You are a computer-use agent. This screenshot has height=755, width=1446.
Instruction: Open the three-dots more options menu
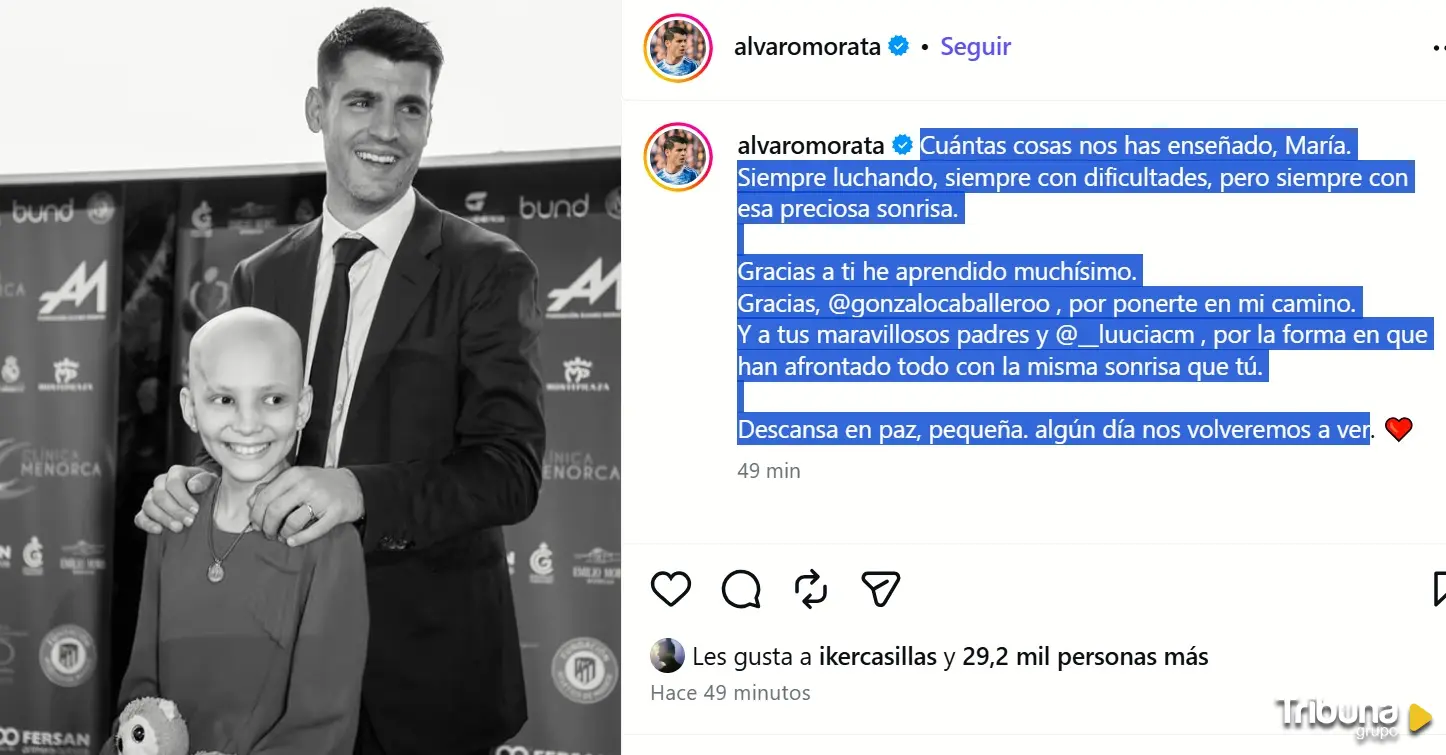pyautogui.click(x=1439, y=47)
